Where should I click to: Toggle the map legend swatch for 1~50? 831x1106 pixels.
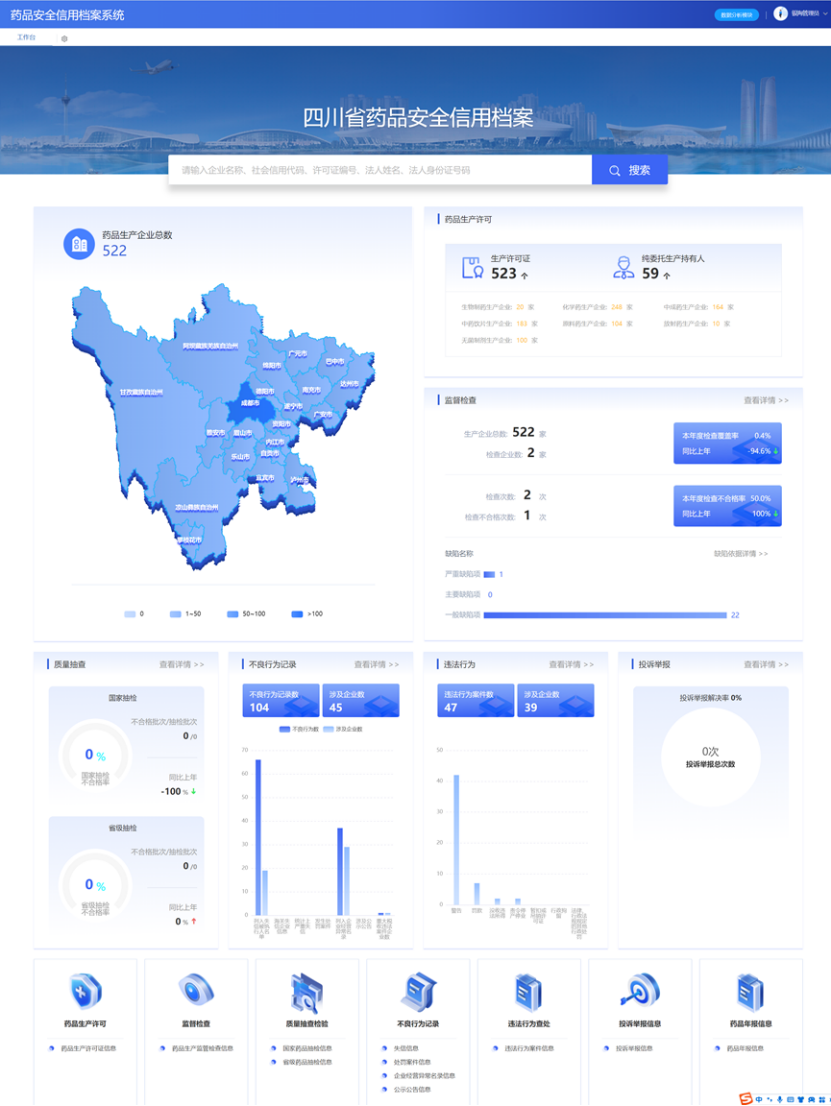[x=176, y=614]
